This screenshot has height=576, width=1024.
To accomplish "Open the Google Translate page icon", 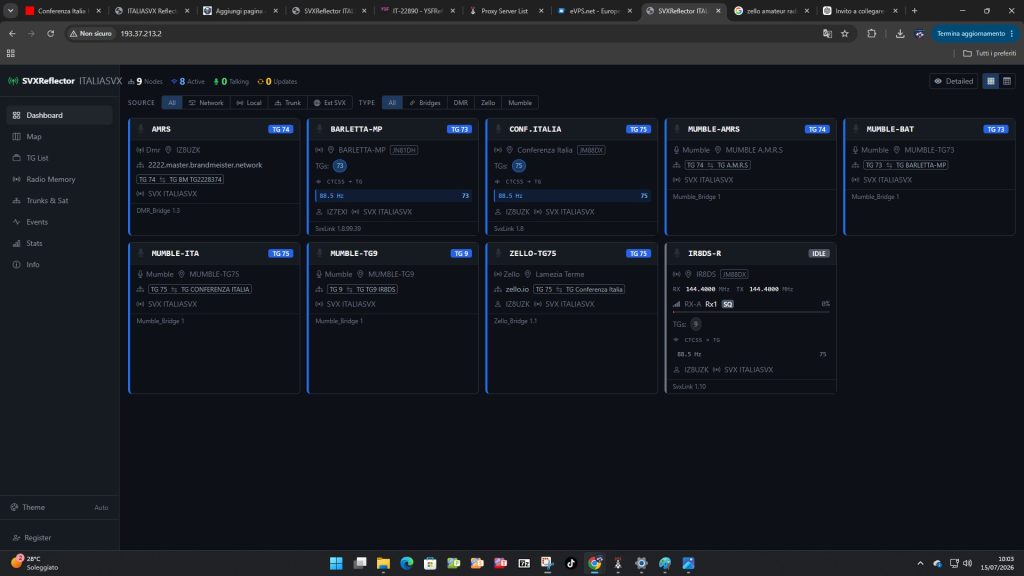I will pyautogui.click(x=827, y=33).
